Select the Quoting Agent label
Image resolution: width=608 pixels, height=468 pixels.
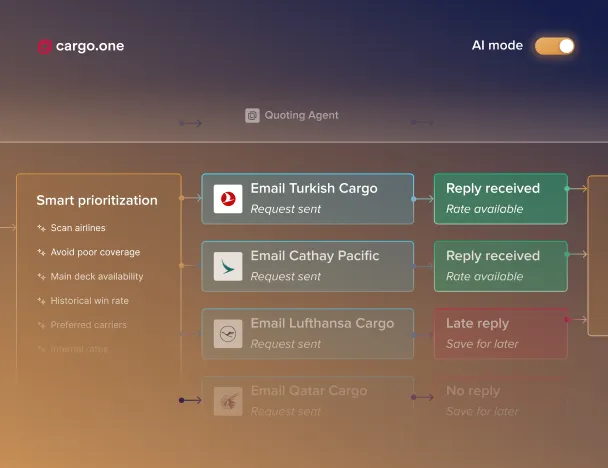(x=301, y=115)
